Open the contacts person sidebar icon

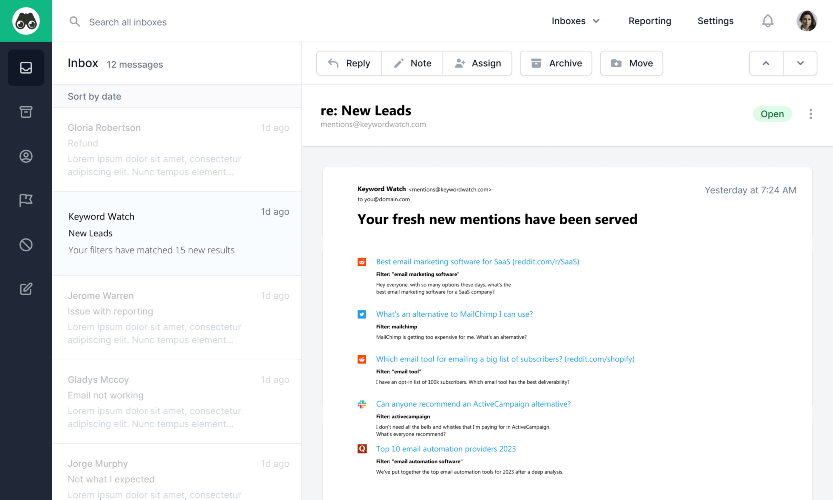[26, 156]
